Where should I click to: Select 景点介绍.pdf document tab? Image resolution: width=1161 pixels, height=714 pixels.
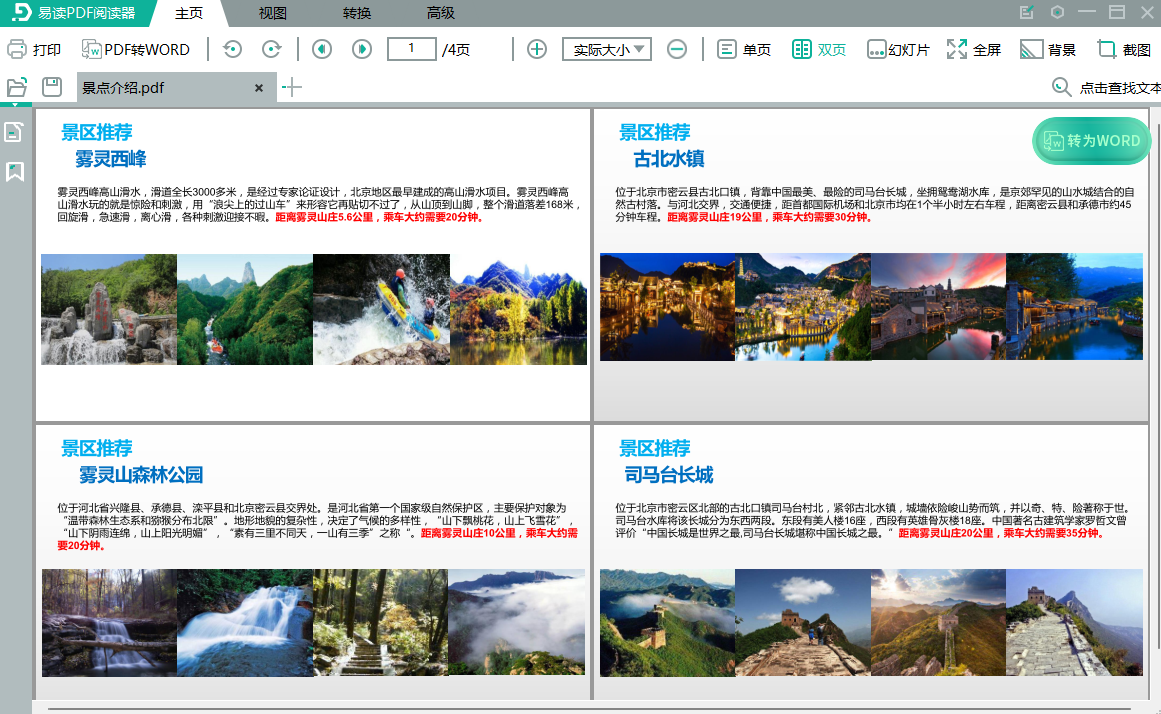[176, 87]
